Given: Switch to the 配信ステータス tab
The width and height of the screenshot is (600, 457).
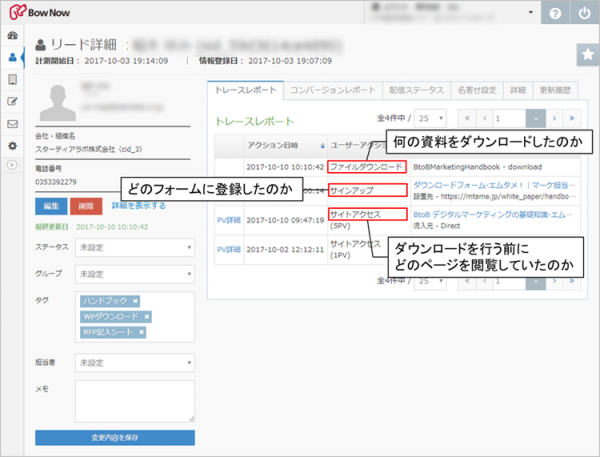Looking at the screenshot, I should point(411,89).
